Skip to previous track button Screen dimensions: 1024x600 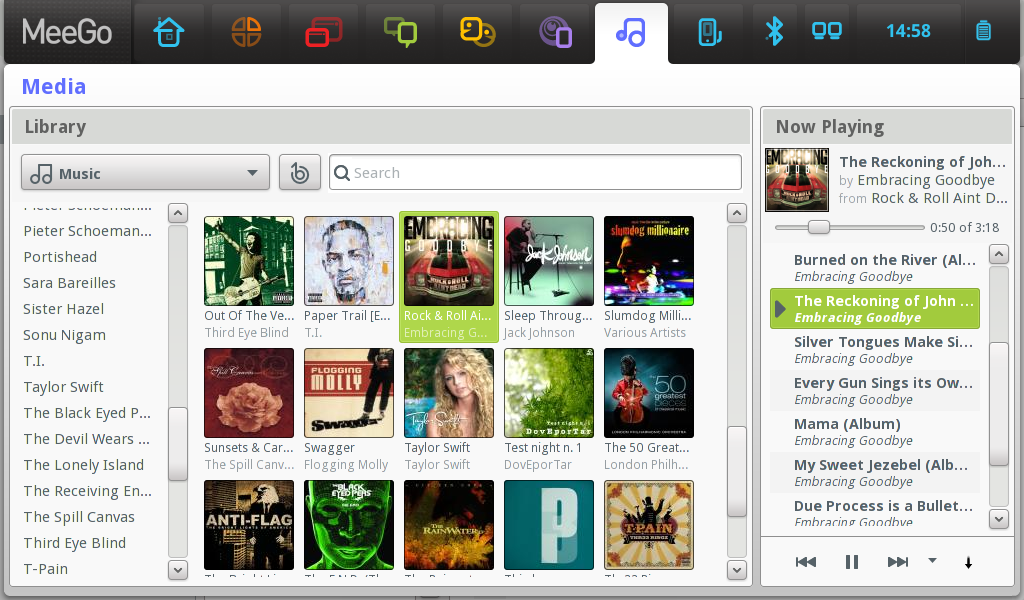coord(806,562)
